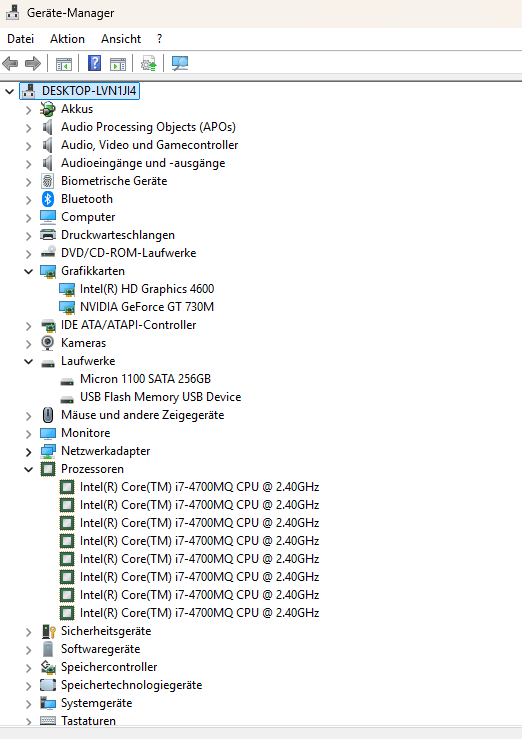This screenshot has height=739, width=522.
Task: Click the IDE ATA/ATAPI-Controller icon
Action: (48, 325)
